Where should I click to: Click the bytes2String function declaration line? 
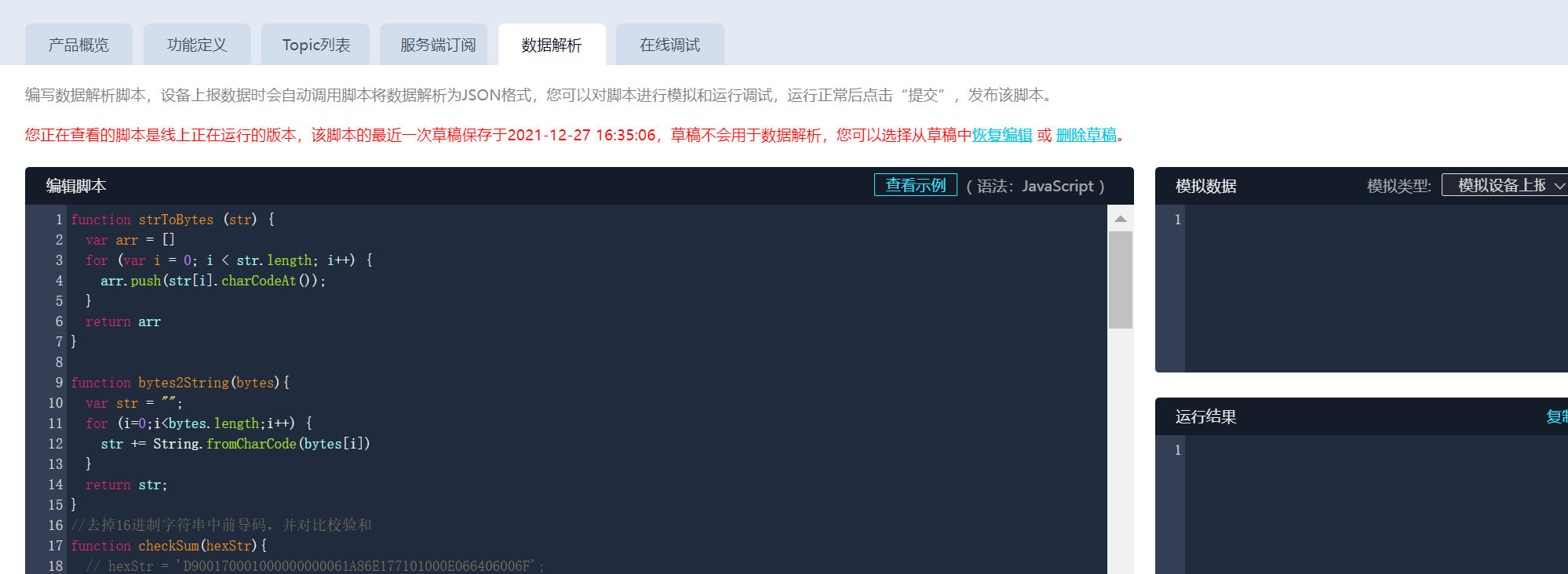point(181,383)
